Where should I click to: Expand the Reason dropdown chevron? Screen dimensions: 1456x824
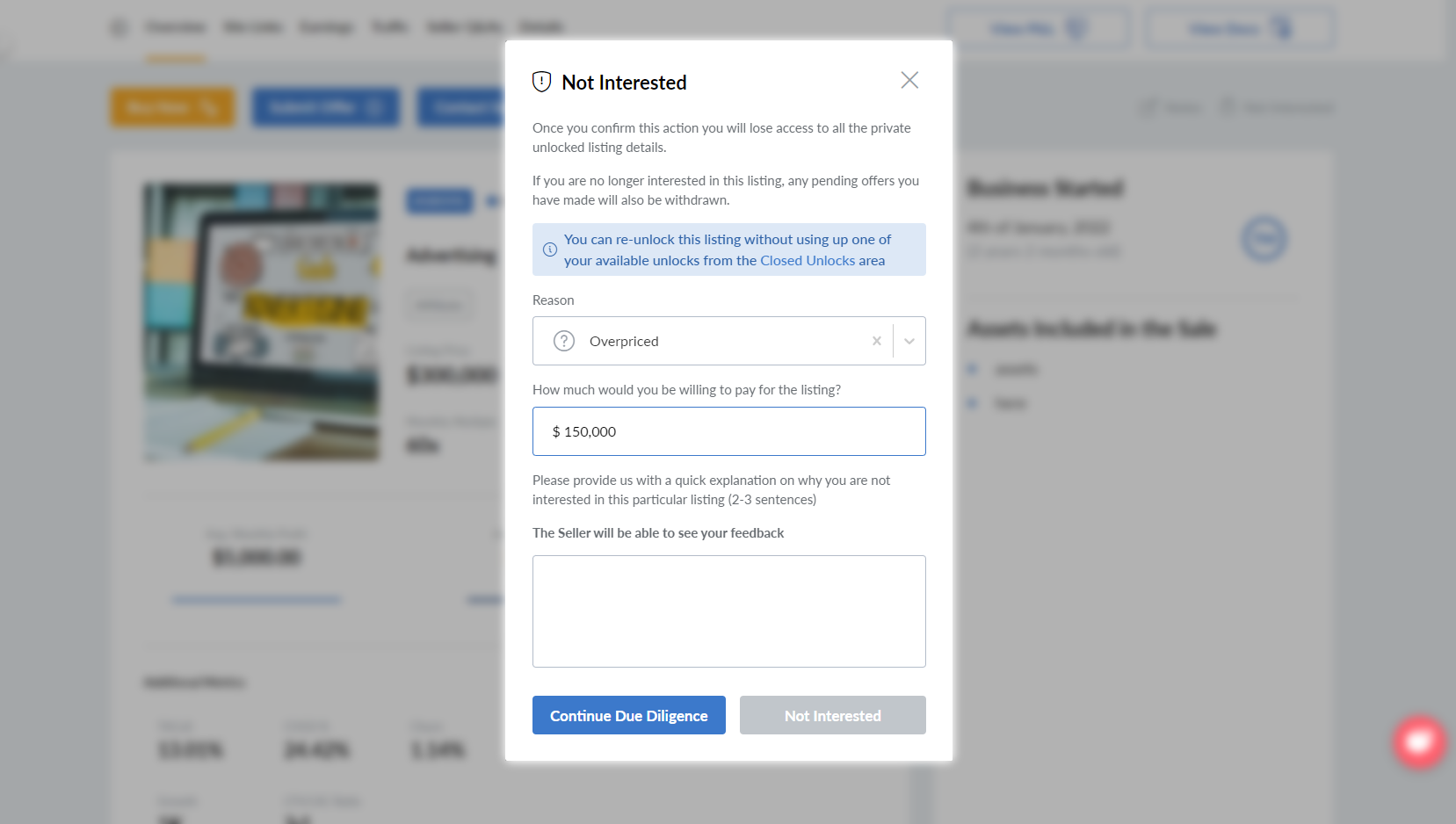pos(909,341)
